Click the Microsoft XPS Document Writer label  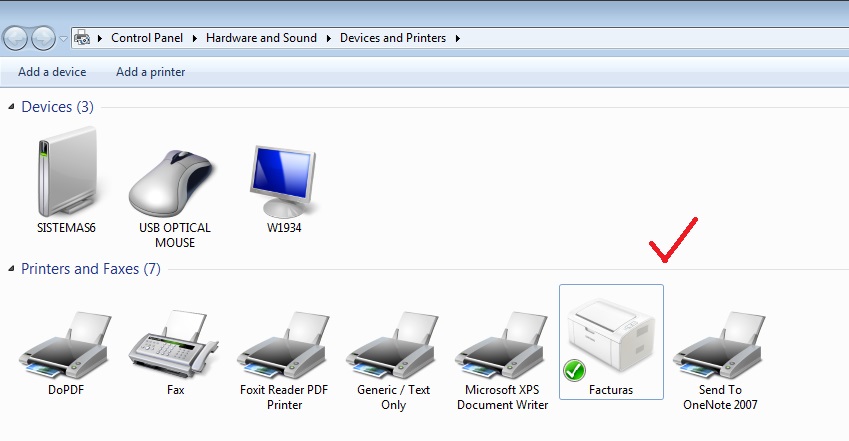tap(502, 397)
